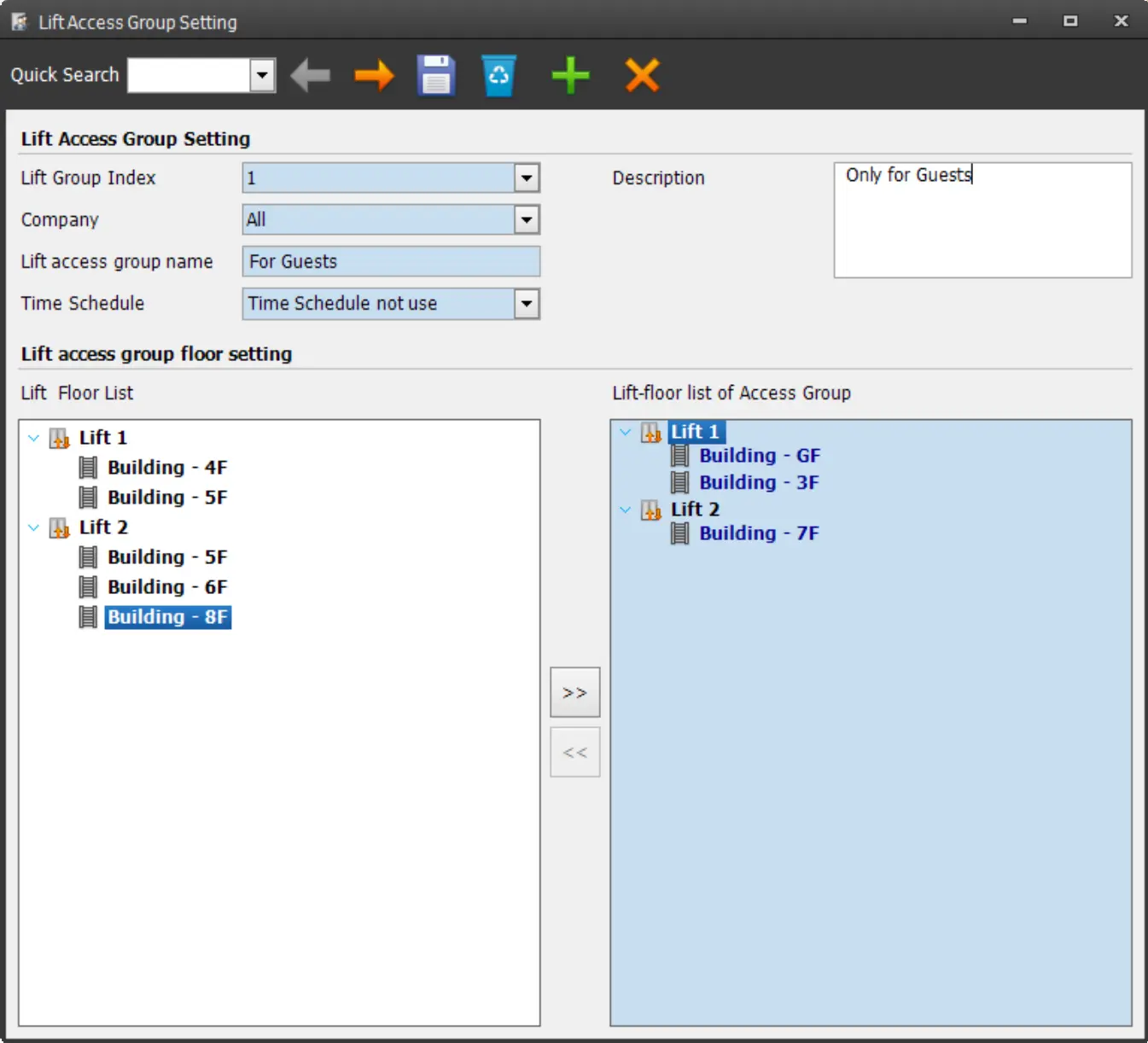Open the Quick Search dropdown

click(263, 76)
